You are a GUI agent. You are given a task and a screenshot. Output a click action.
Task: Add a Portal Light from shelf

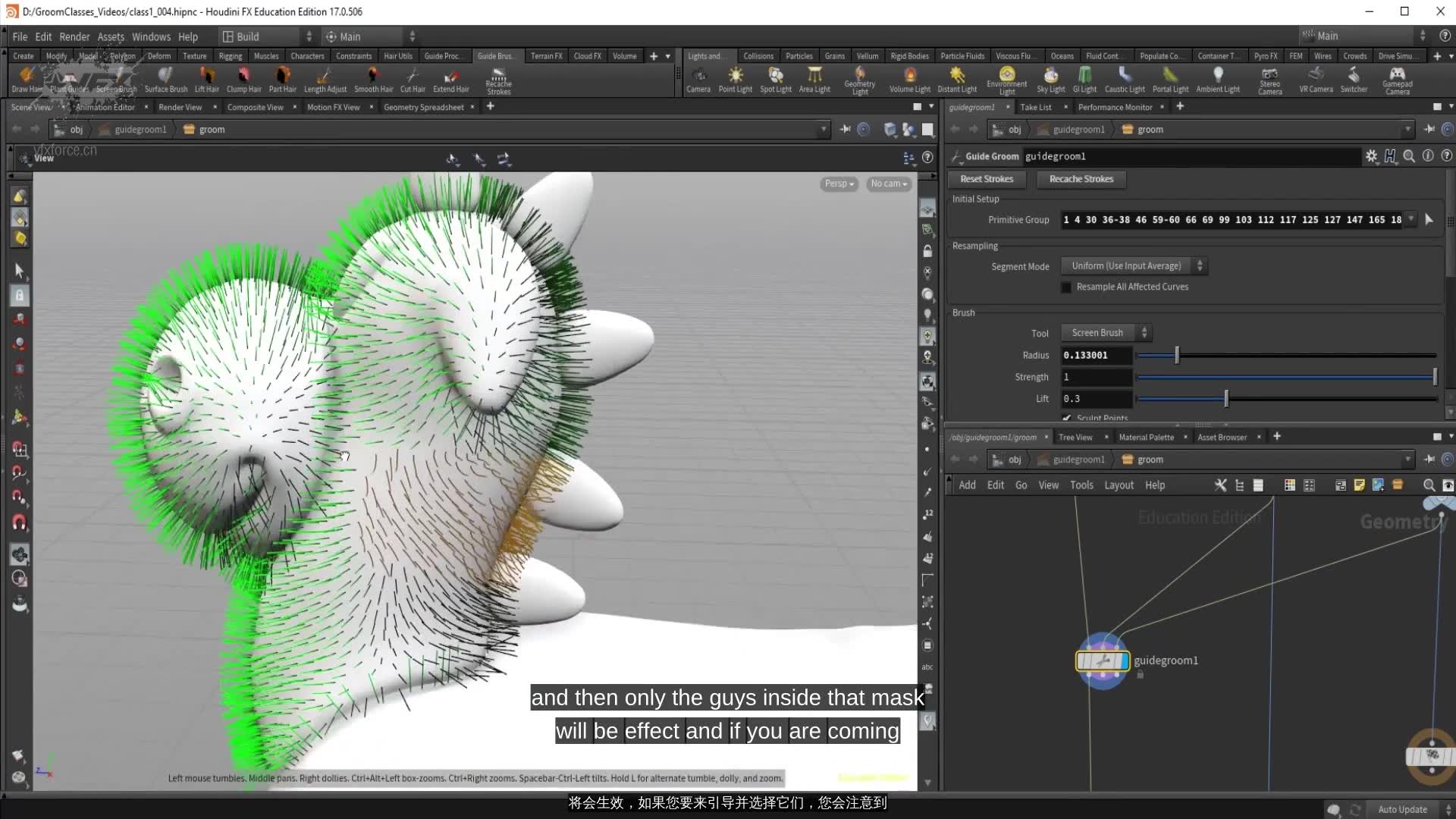[x=1171, y=80]
